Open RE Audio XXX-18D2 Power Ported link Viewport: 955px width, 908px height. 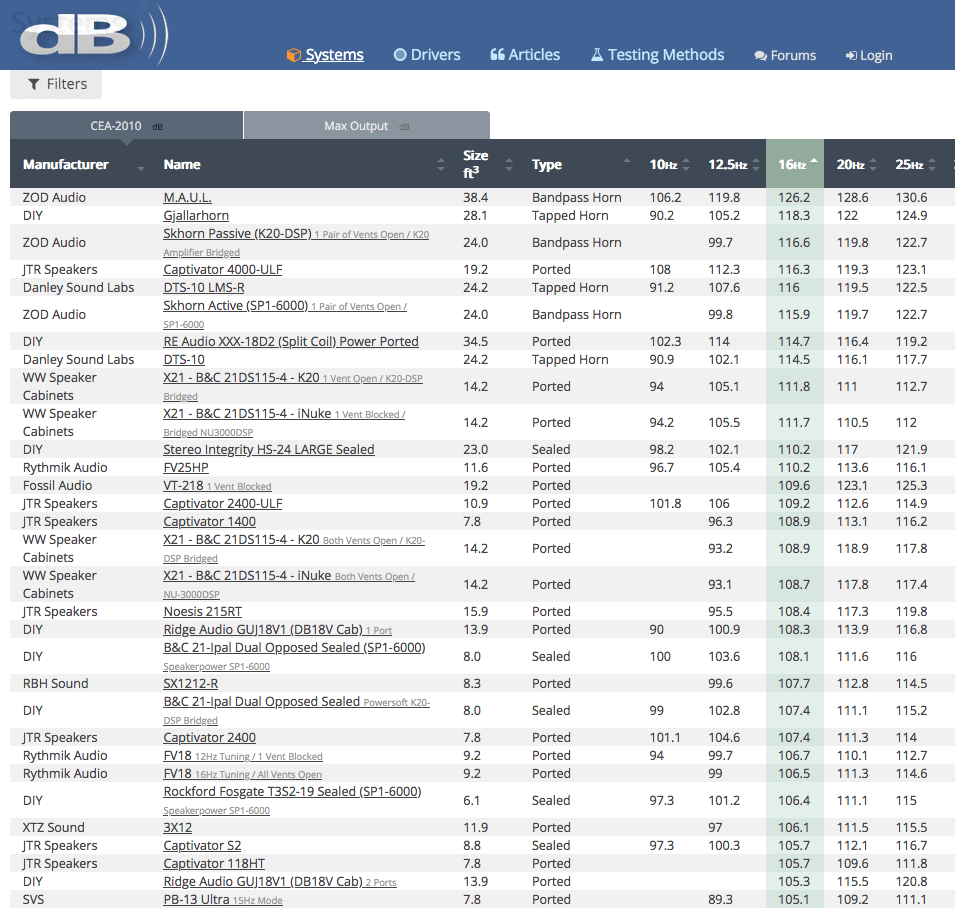point(291,342)
